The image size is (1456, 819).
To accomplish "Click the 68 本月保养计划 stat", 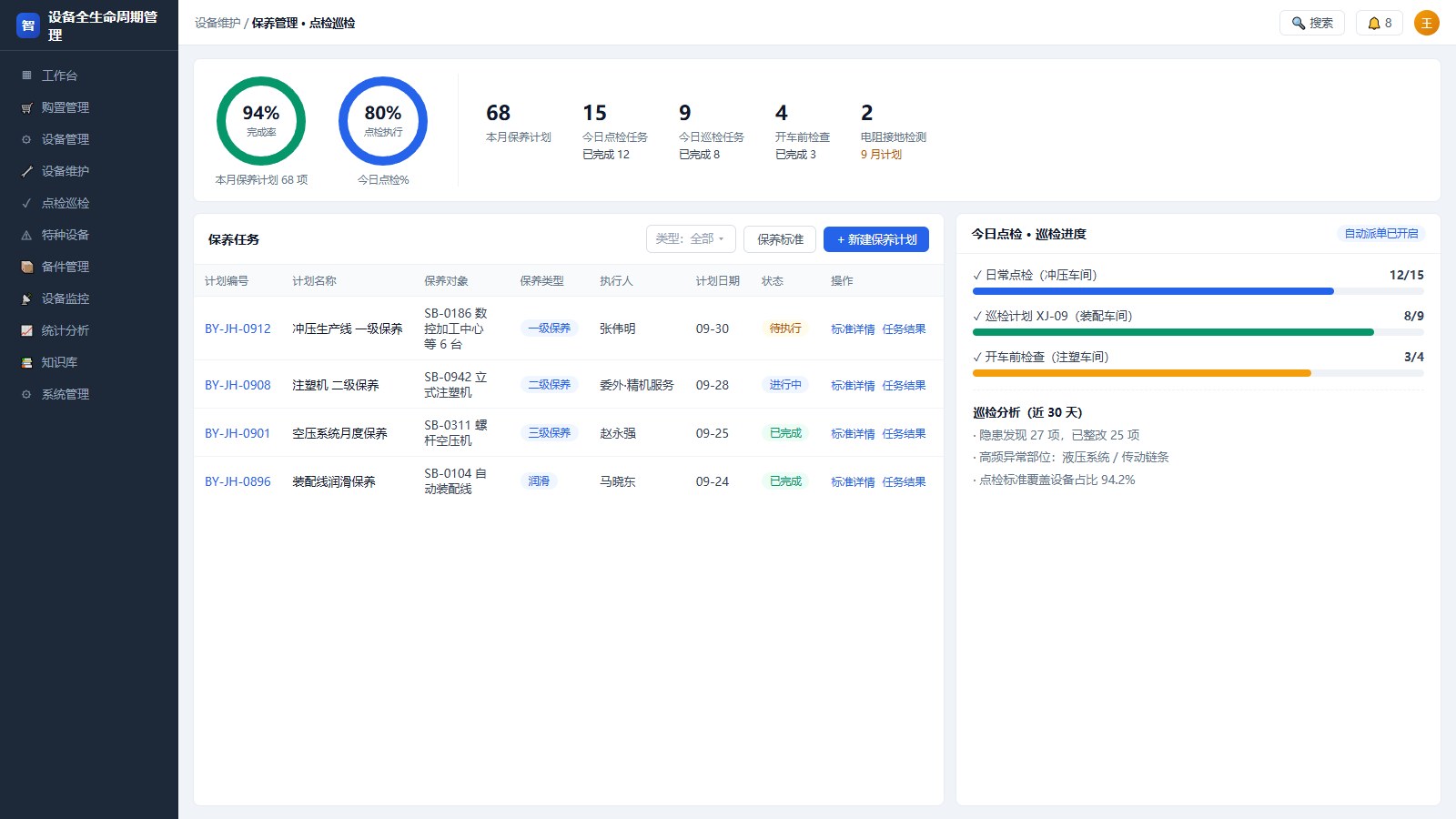I will coord(519,123).
